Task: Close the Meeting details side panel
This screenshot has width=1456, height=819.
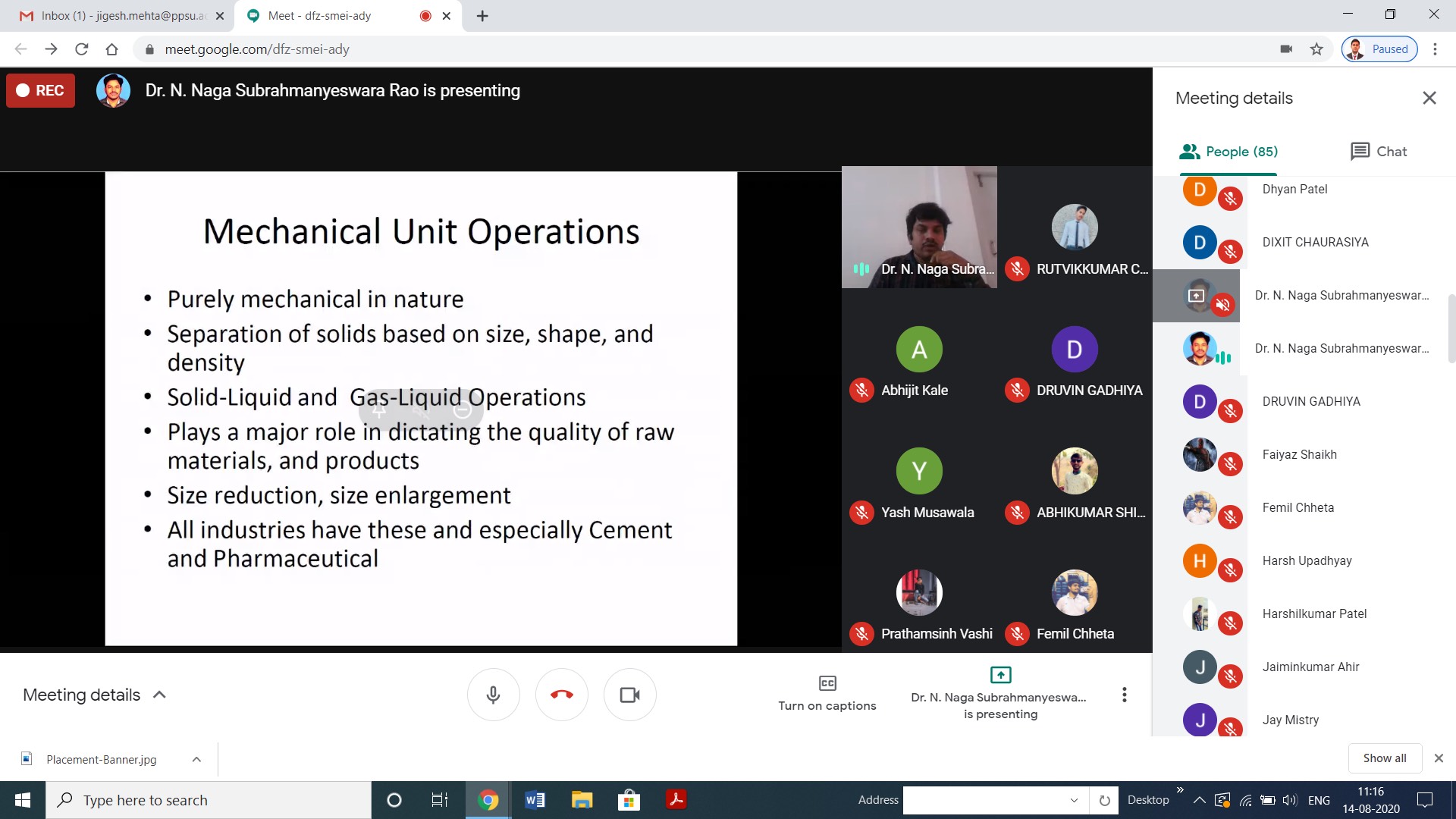Action: coord(1429,98)
